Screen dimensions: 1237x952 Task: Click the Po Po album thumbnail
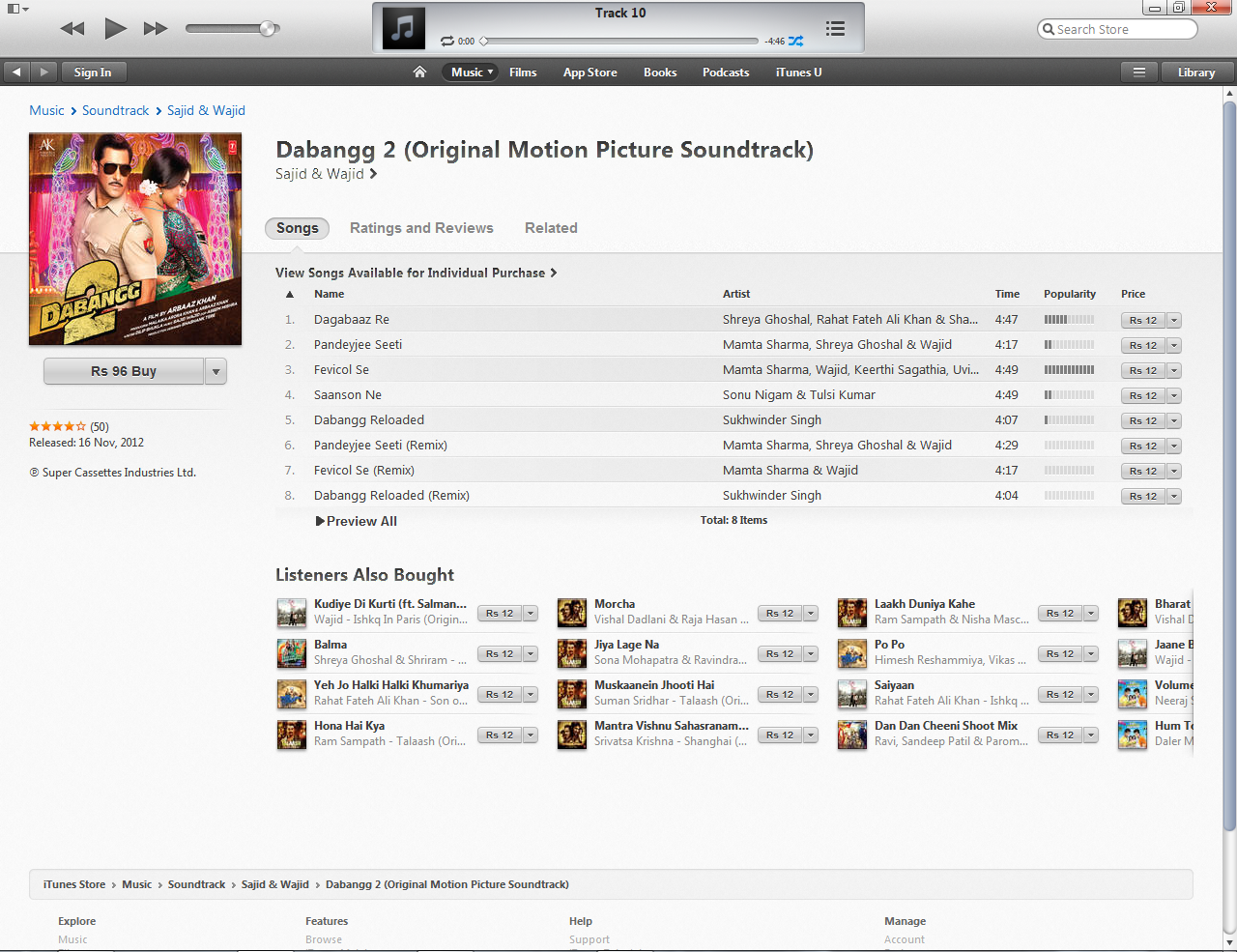pos(852,653)
